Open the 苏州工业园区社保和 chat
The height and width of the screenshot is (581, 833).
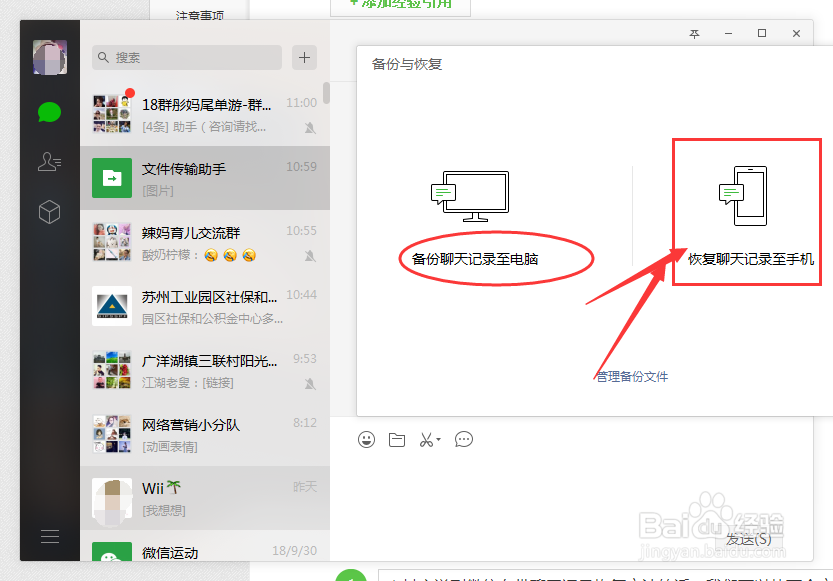(205, 306)
